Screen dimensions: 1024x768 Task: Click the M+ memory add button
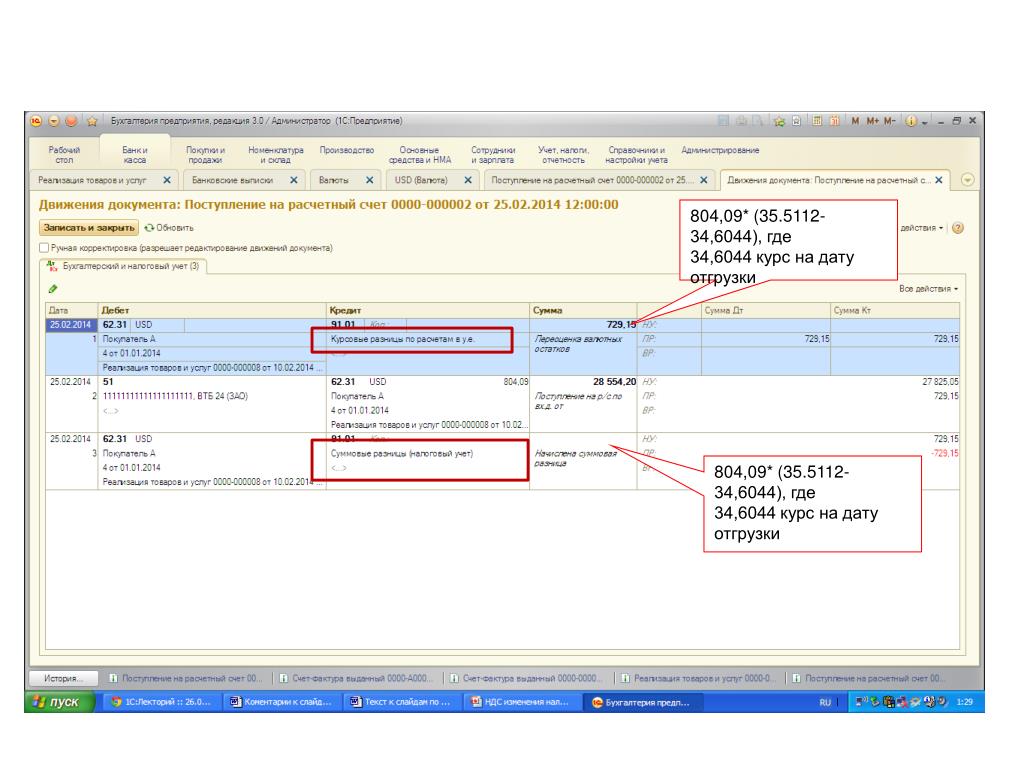(873, 121)
